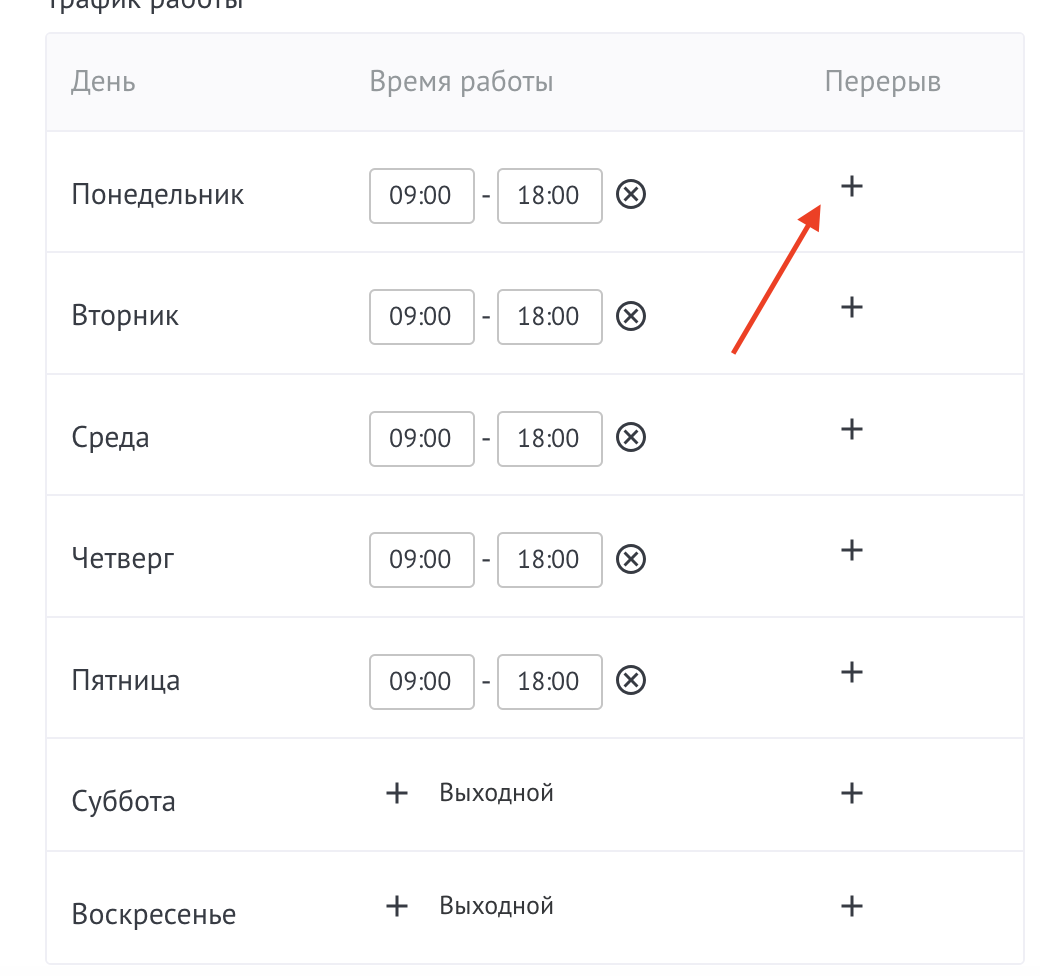Edit Четверг start time field
The height and width of the screenshot is (976, 1040).
(x=421, y=559)
